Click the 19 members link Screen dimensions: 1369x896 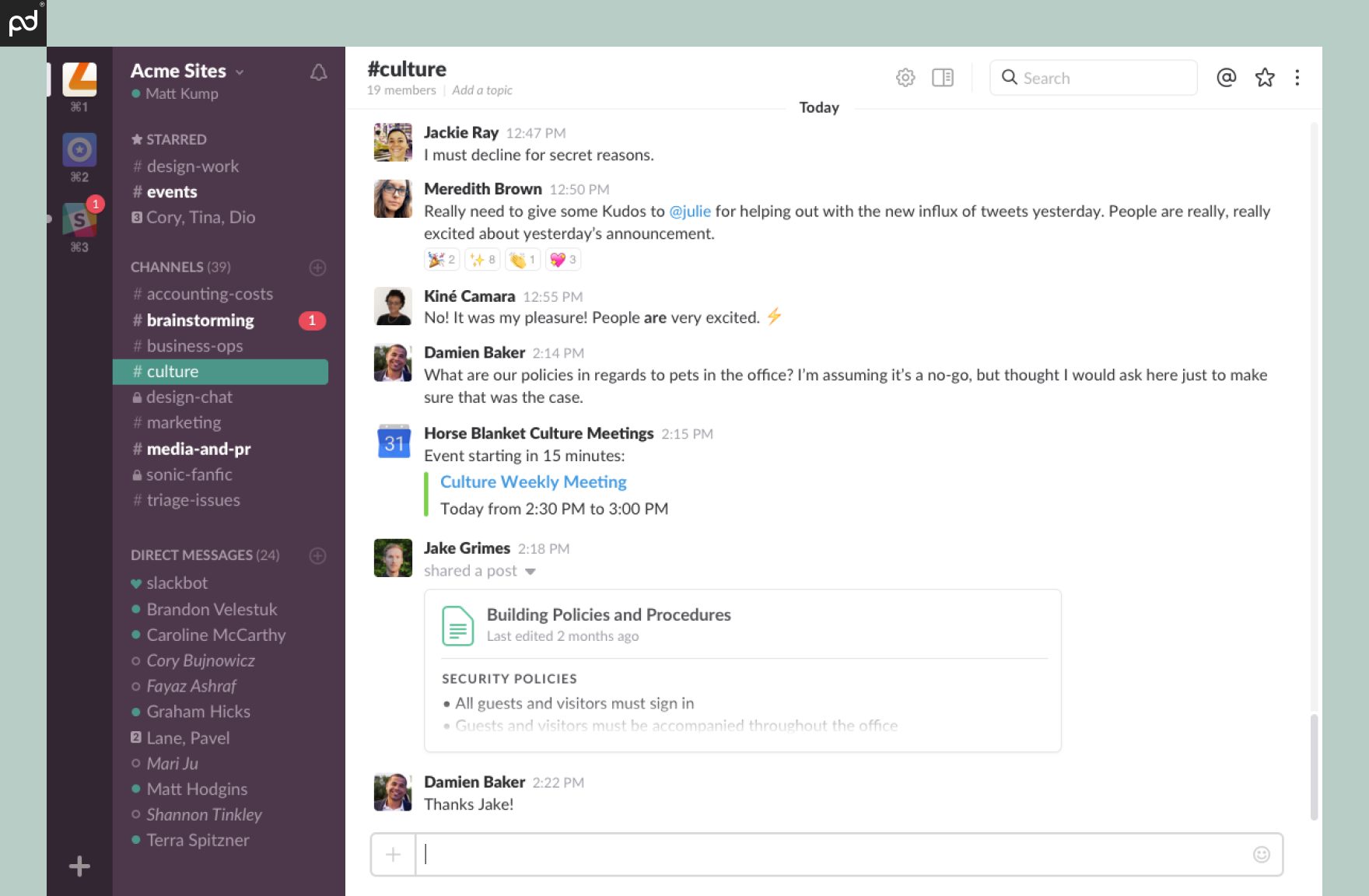[401, 90]
